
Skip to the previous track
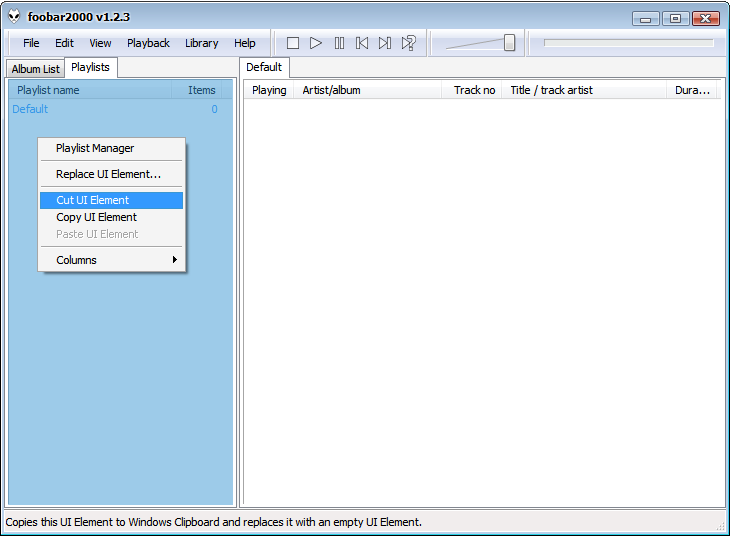362,43
